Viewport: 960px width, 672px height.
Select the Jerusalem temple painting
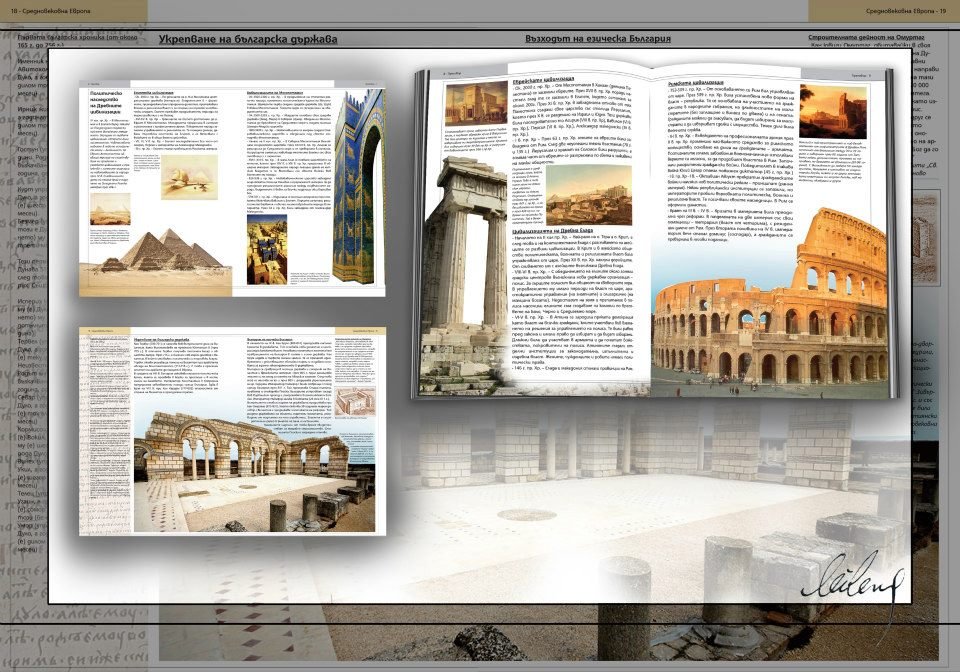(x=476, y=103)
